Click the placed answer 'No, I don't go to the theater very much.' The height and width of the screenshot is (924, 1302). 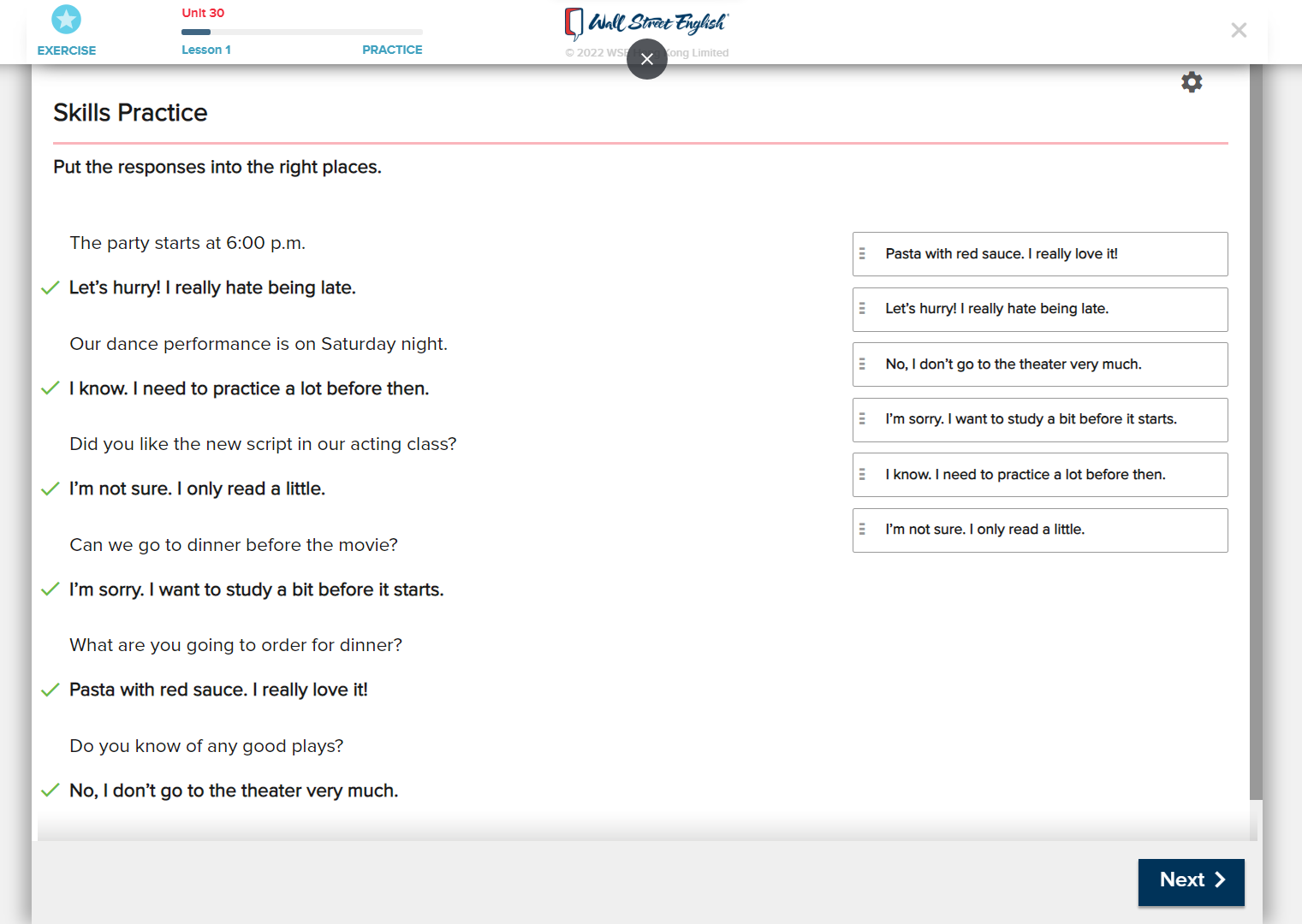click(x=234, y=791)
